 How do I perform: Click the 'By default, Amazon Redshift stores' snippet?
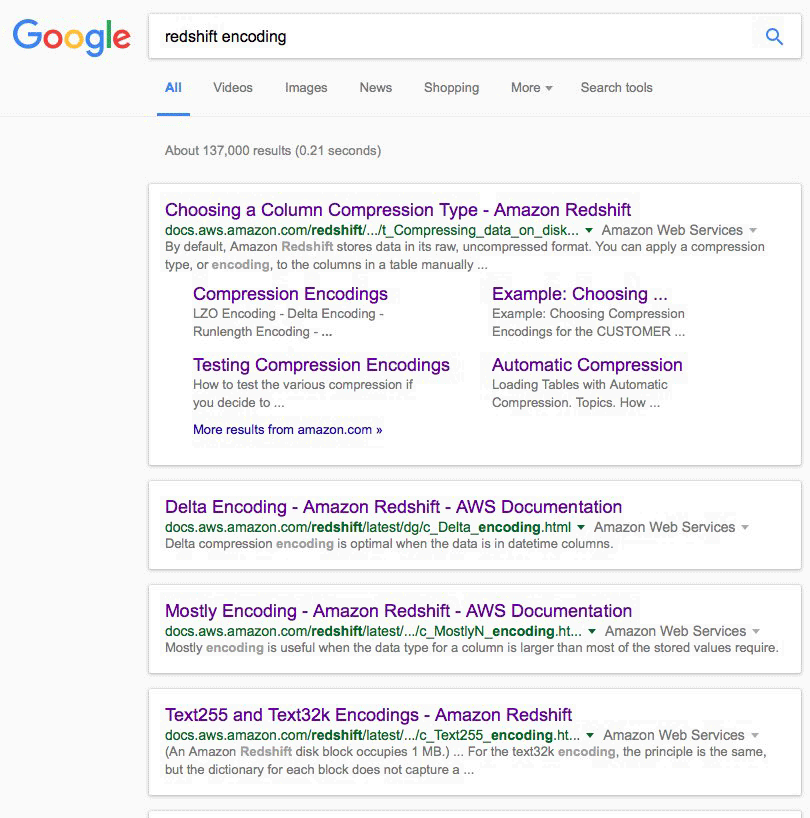tap(465, 256)
